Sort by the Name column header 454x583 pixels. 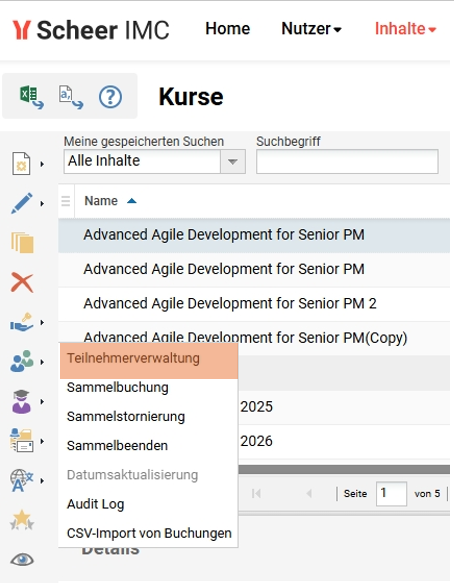(x=101, y=201)
